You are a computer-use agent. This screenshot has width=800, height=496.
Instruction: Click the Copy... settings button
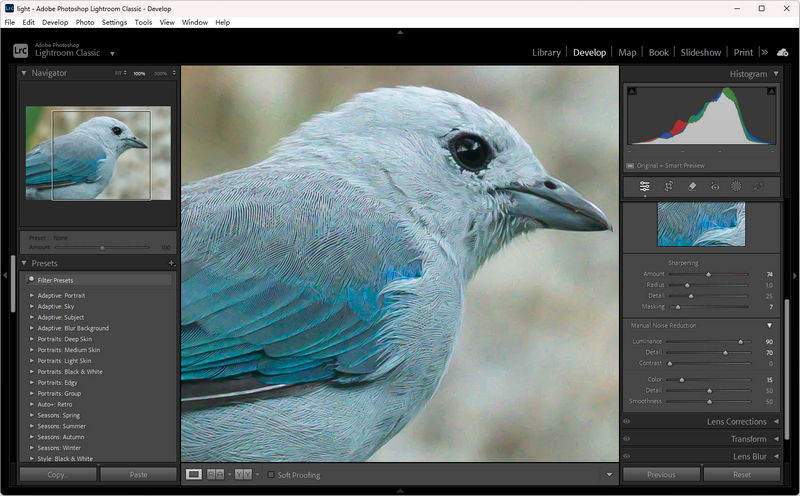(58, 474)
